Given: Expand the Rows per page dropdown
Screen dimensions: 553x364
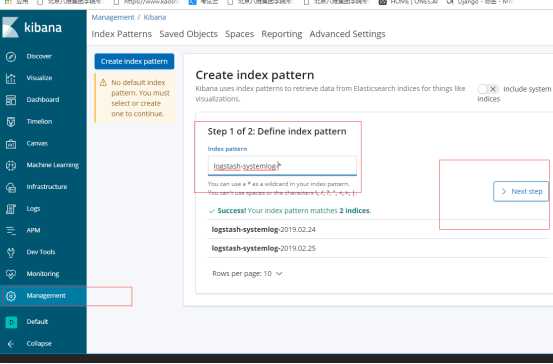Looking at the screenshot, I should [x=247, y=274].
